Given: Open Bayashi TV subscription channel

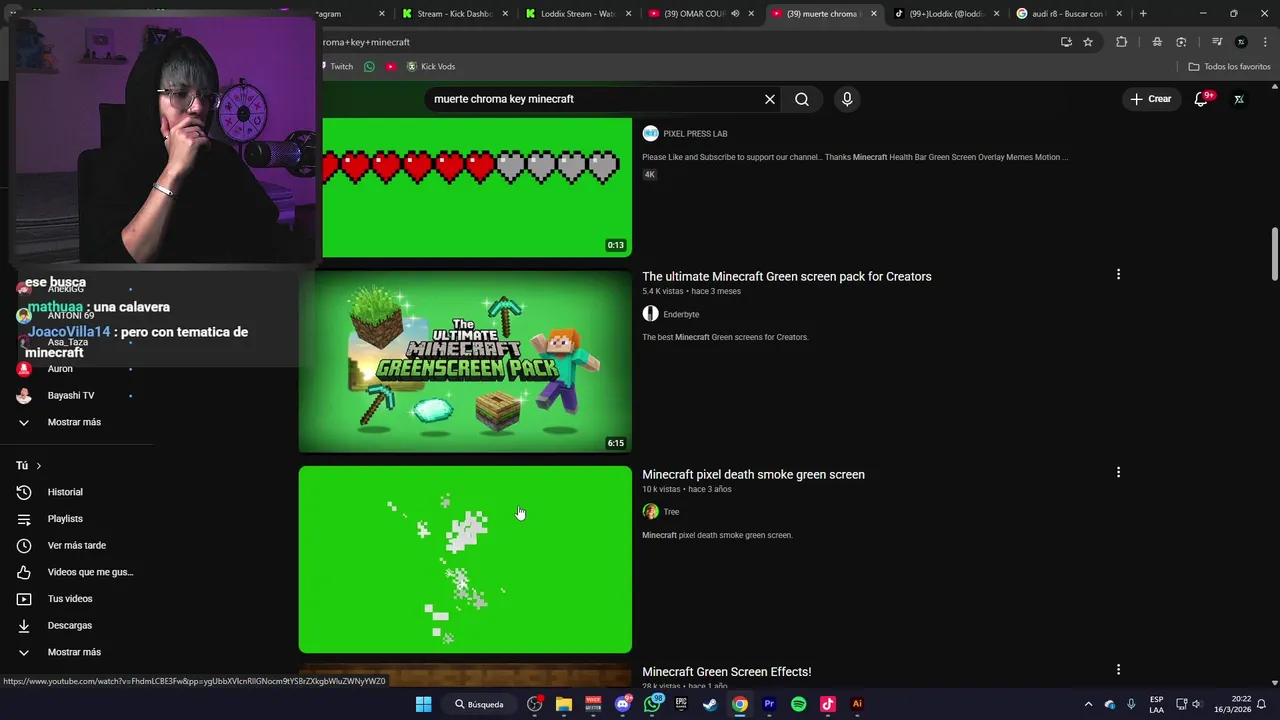Looking at the screenshot, I should (71, 395).
